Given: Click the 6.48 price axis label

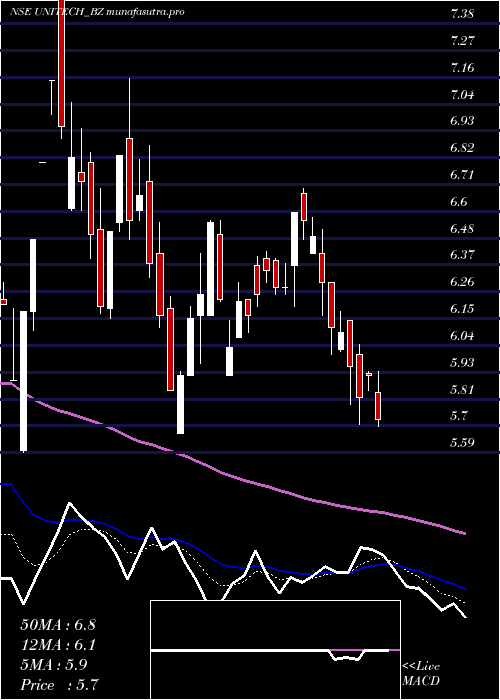Looking at the screenshot, I should 462,229.
